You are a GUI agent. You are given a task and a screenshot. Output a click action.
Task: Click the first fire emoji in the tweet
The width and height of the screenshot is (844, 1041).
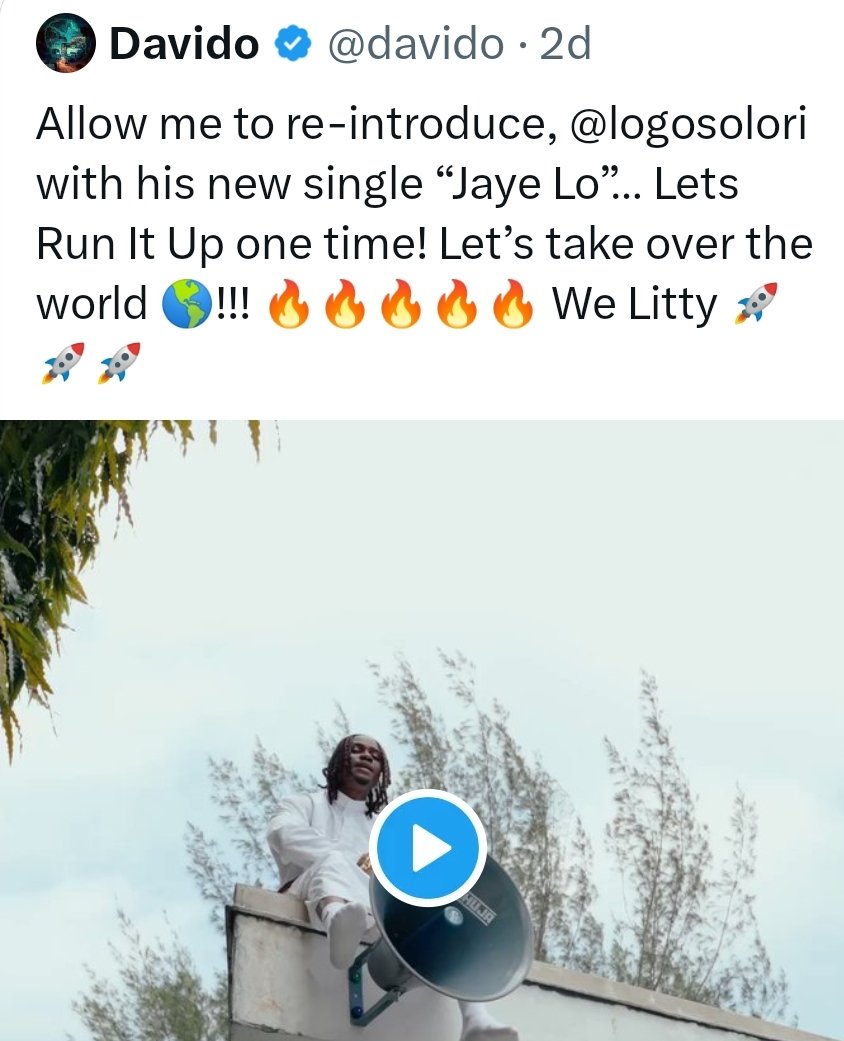pyautogui.click(x=288, y=304)
